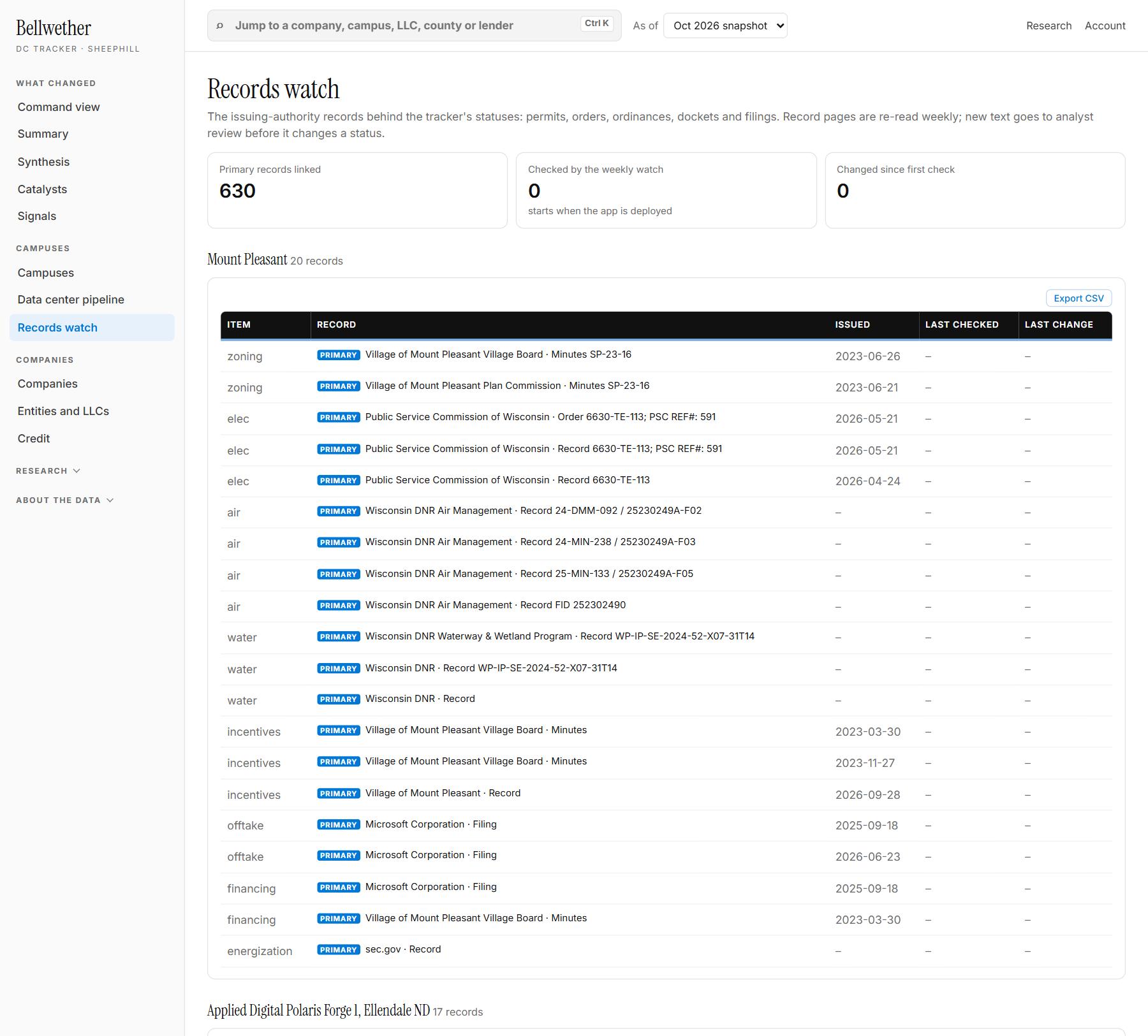The width and height of the screenshot is (1148, 1036).
Task: Open Village Board Minutes SP-23-16 record
Action: coord(498,354)
